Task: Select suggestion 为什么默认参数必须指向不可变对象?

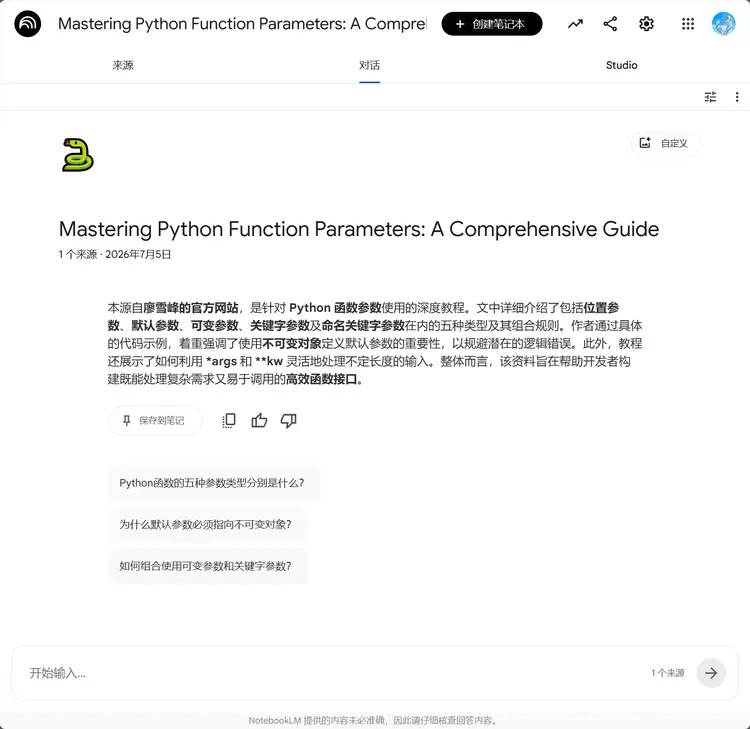Action: point(207,525)
